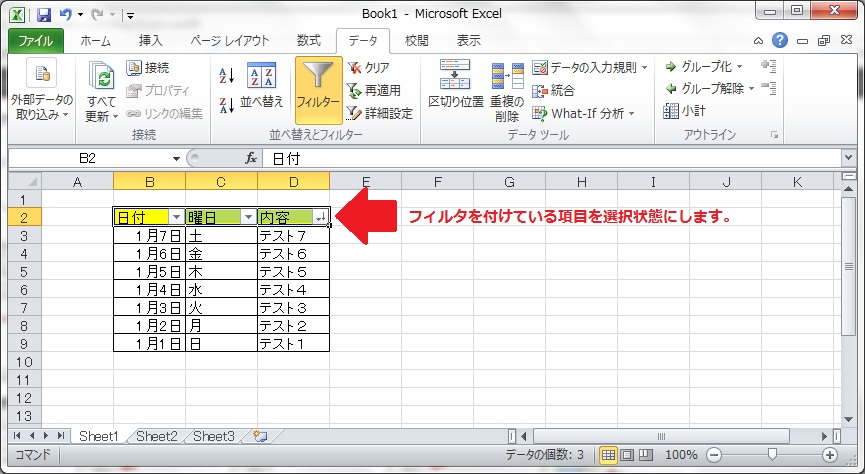Open the 曜日 column filter dropdown

[x=248, y=217]
